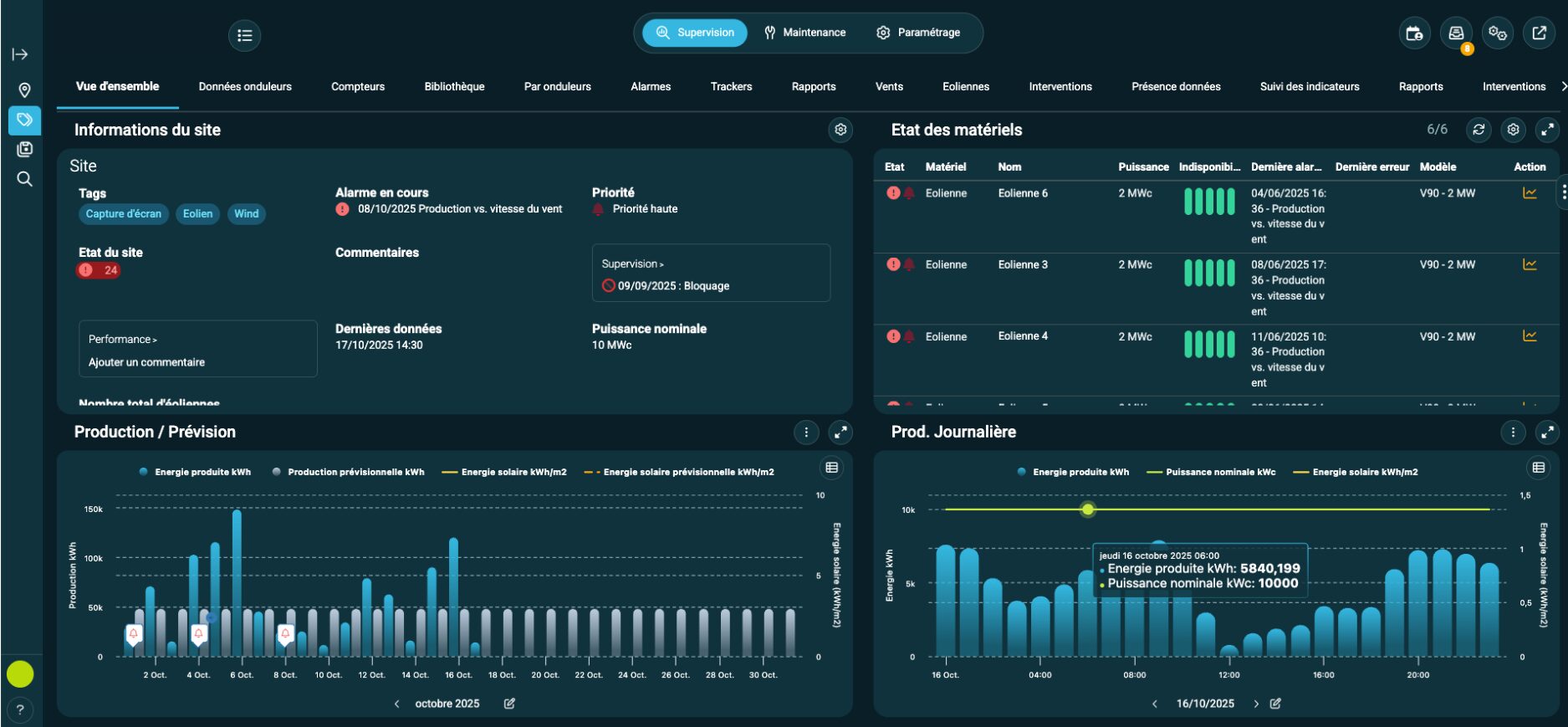Click the search magnifier in sidebar
1568x727 pixels.
coord(24,179)
